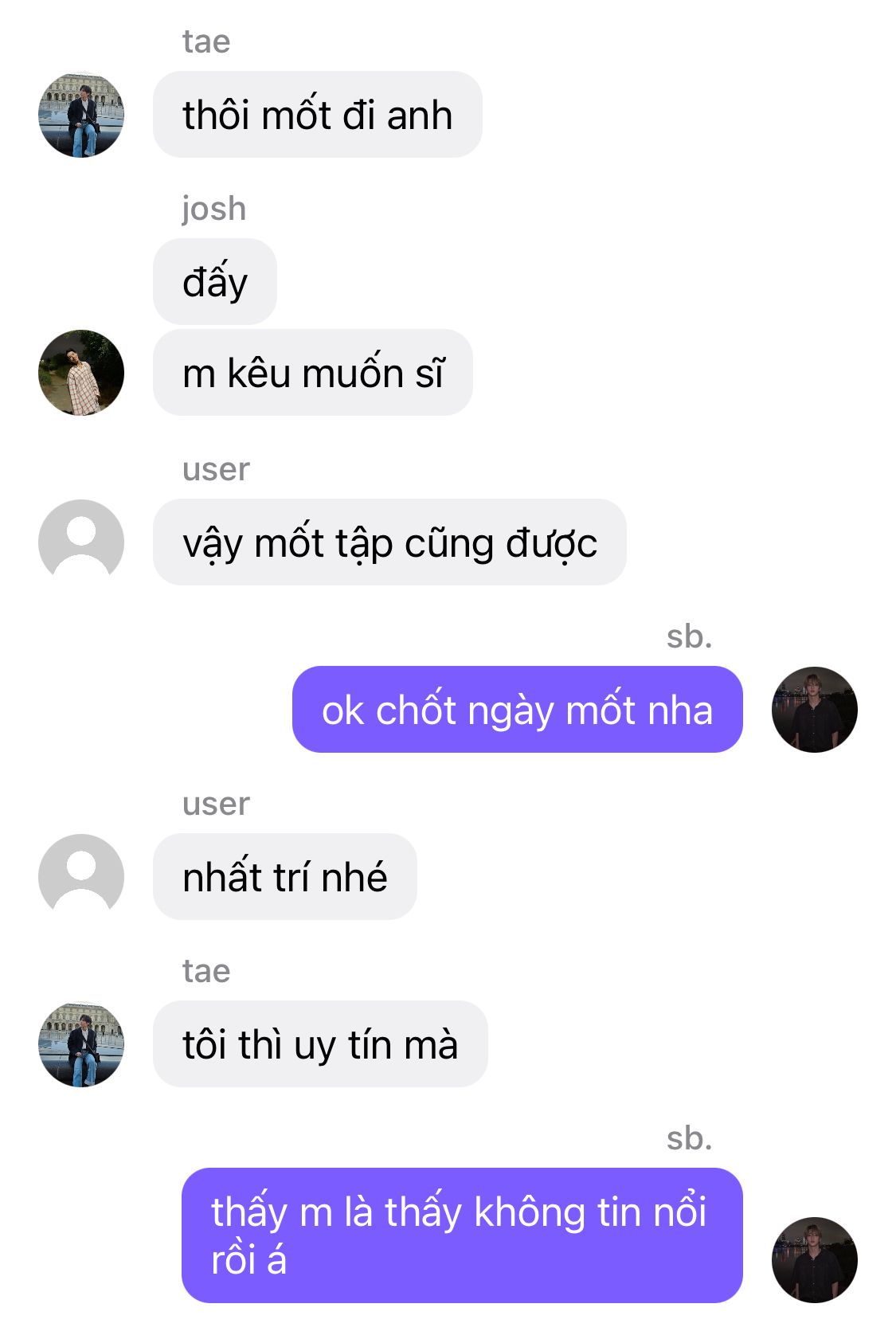Viewport: 896px width, 1335px height.
Task: Tap sb. avatar beside 'ok chốt ngày mốt nha'
Action: point(814,709)
